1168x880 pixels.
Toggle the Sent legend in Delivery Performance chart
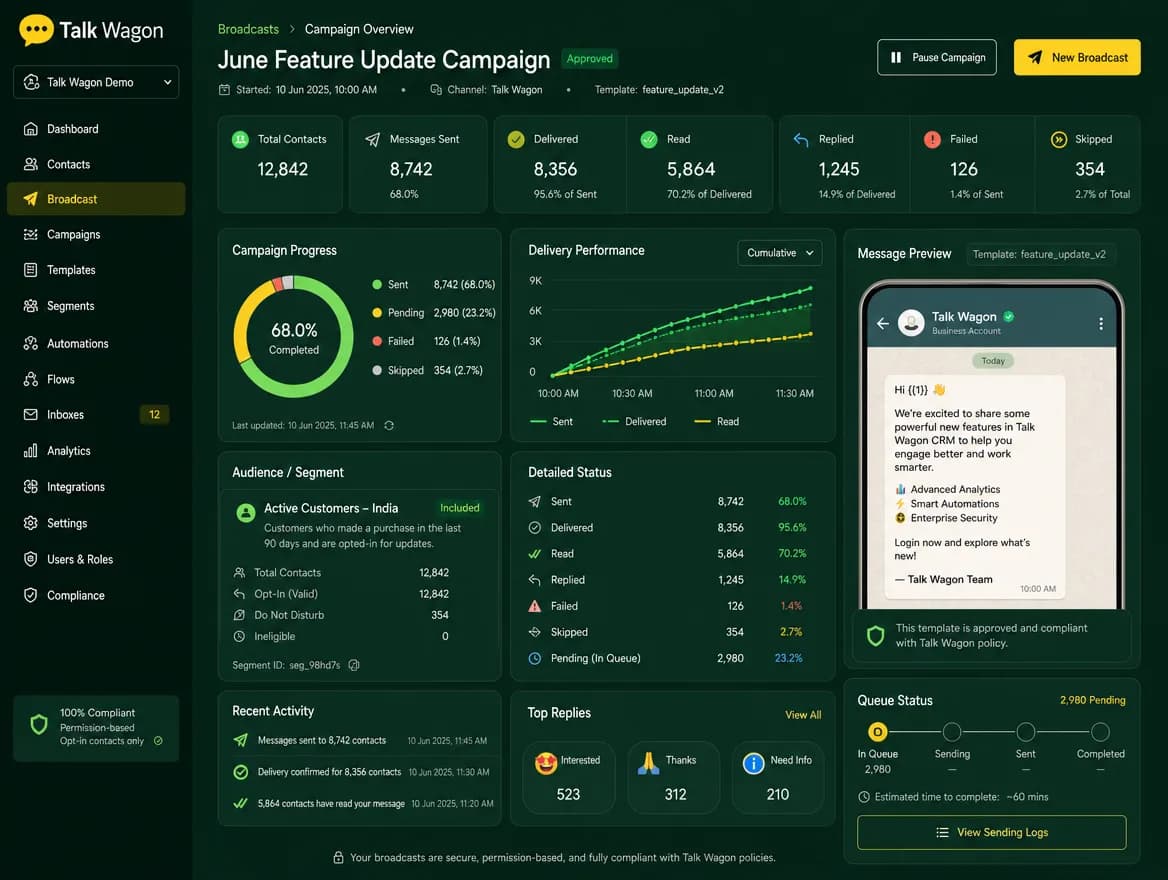[551, 422]
